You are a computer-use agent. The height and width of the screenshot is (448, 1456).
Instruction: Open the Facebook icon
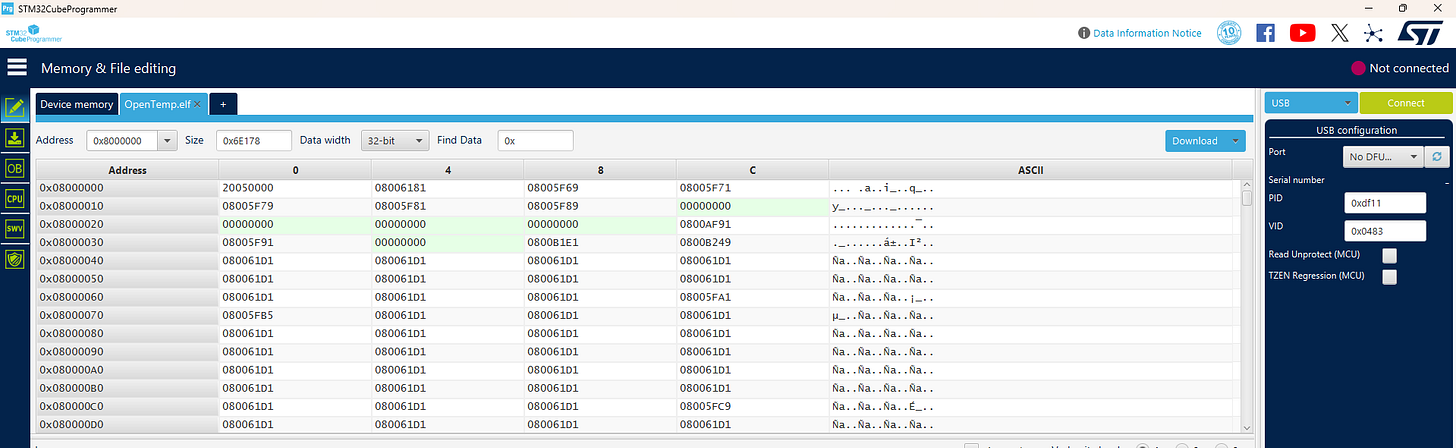[1265, 33]
